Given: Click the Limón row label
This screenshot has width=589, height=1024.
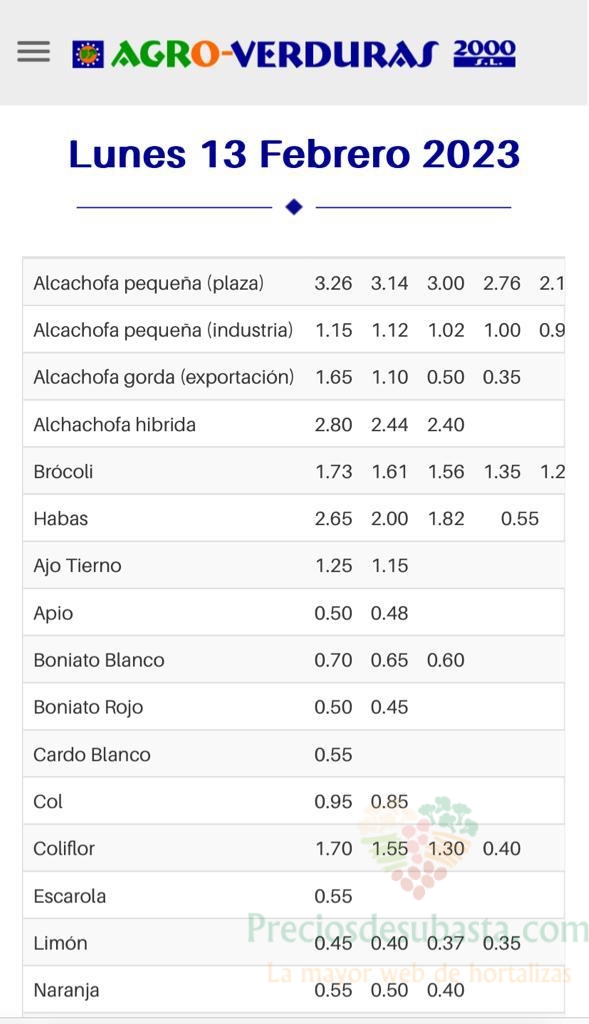Looking at the screenshot, I should 60,943.
